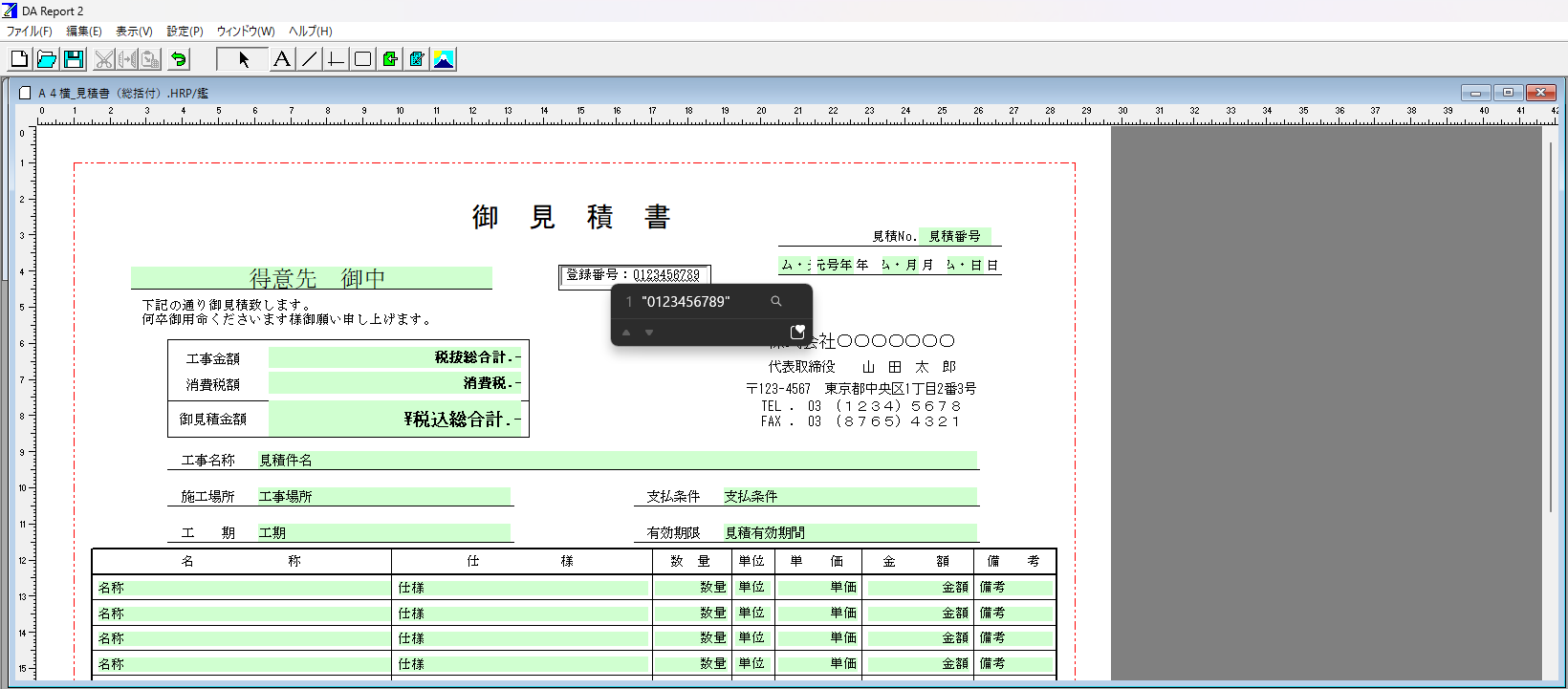Select the arrow pointer tool
The height and width of the screenshot is (689, 1568).
tap(243, 59)
